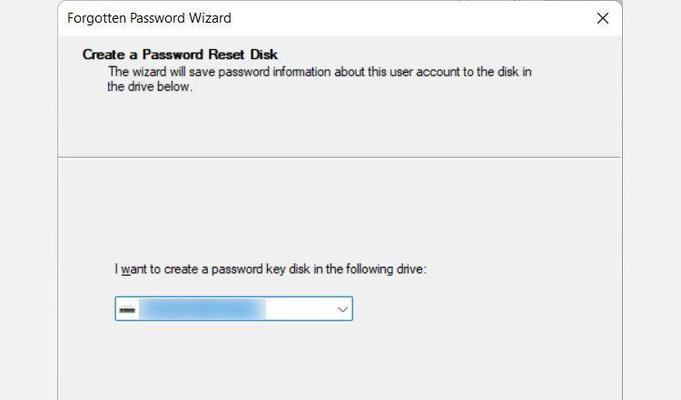This screenshot has width=681, height=400.
Task: Click the empty gray area above the drive label
Action: (339, 208)
